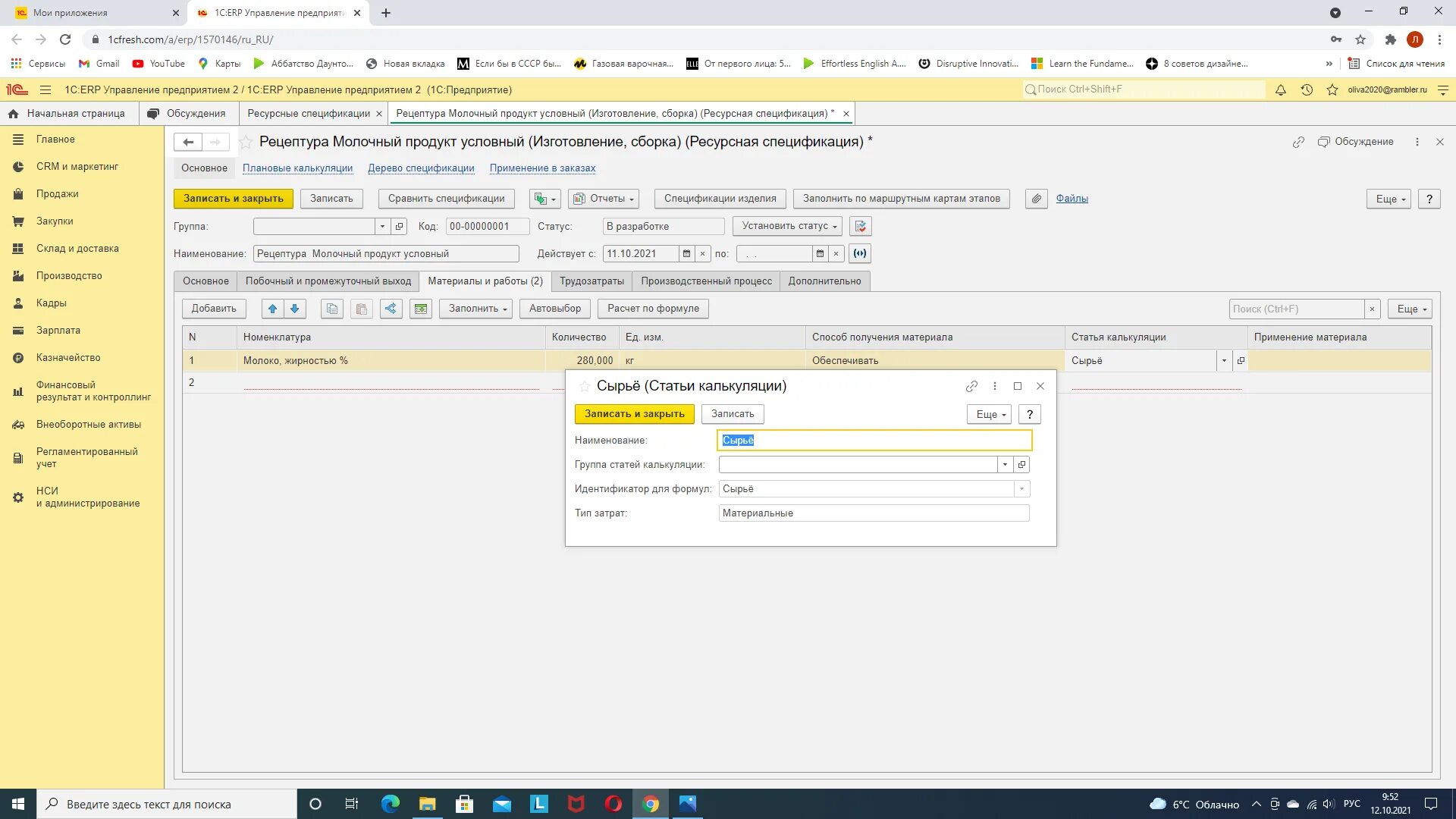Toggle favorite star next to Сырьё dialog title
The height and width of the screenshot is (819, 1456).
point(584,387)
